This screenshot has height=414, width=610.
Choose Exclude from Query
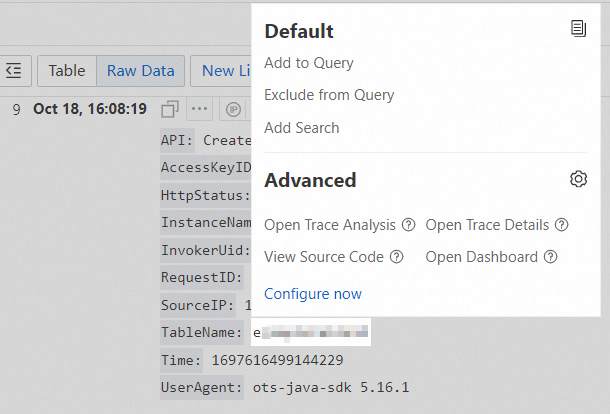[x=329, y=95]
